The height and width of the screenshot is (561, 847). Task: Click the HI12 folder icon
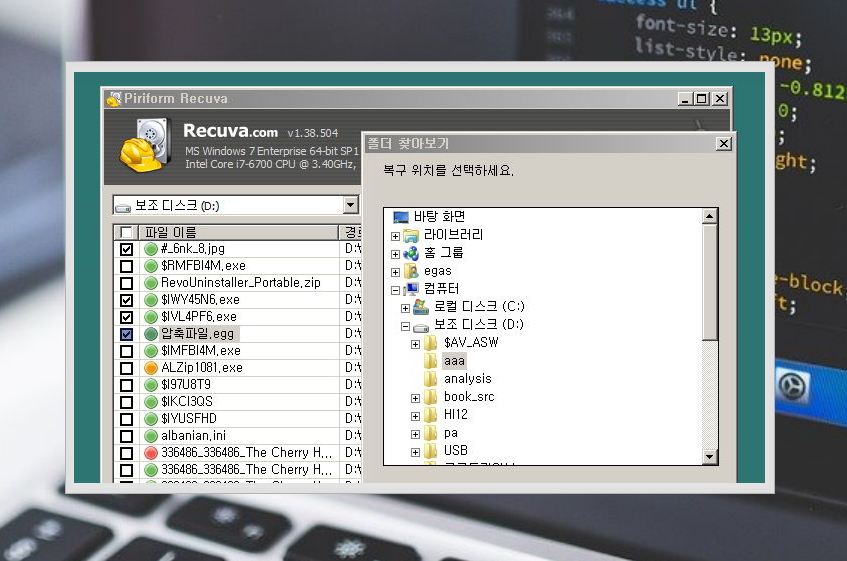[431, 415]
